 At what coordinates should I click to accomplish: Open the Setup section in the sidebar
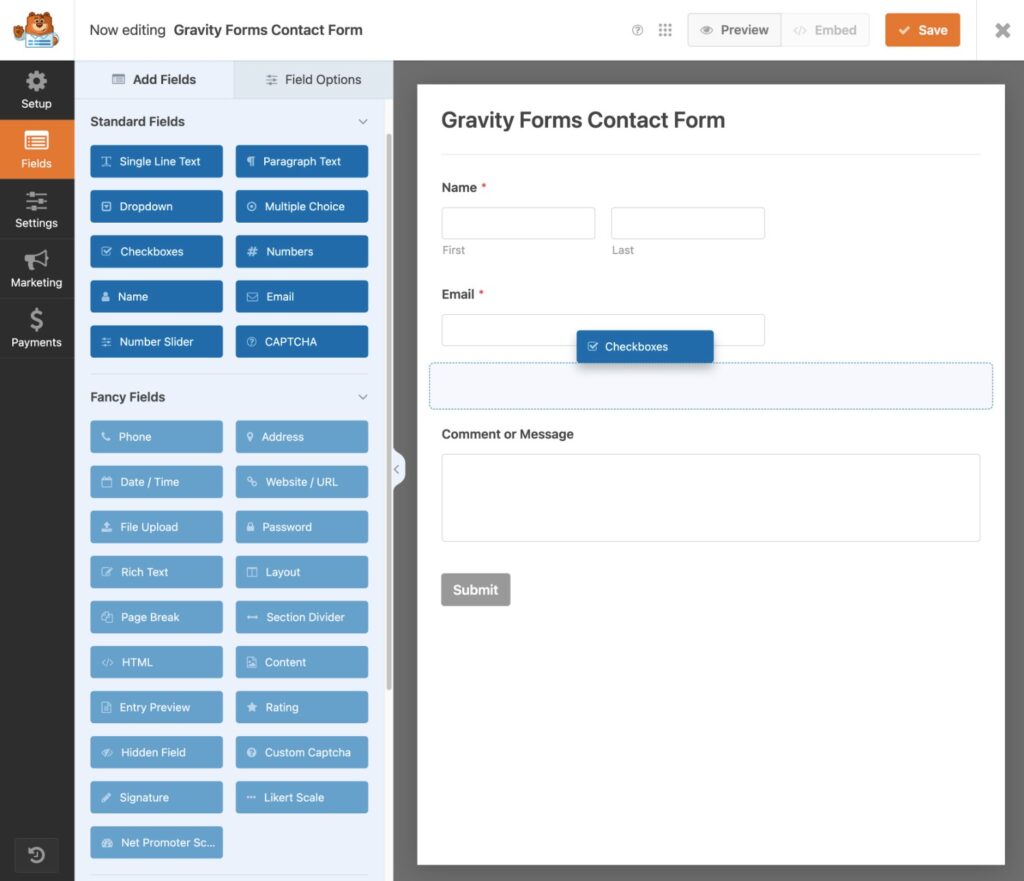(36, 90)
